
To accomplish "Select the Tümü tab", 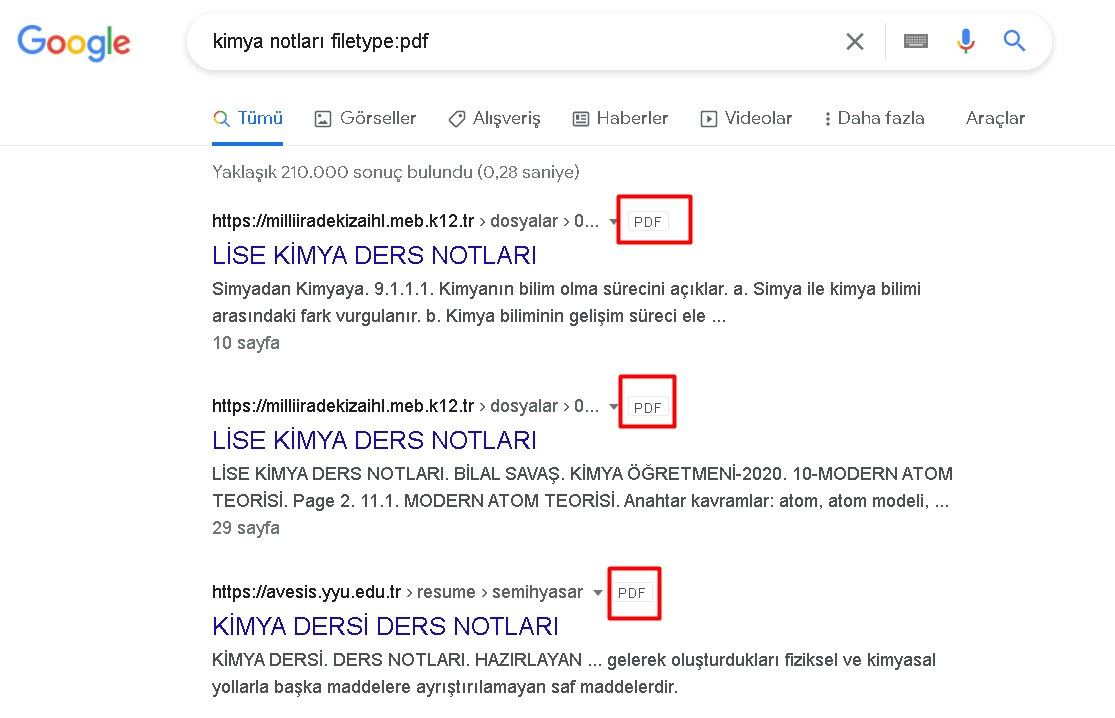I will pos(247,118).
